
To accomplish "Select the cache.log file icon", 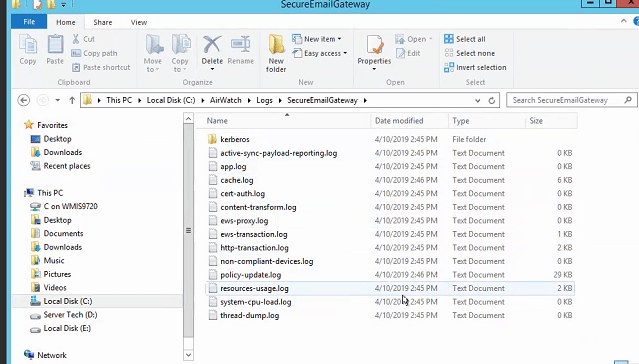I will tap(212, 180).
